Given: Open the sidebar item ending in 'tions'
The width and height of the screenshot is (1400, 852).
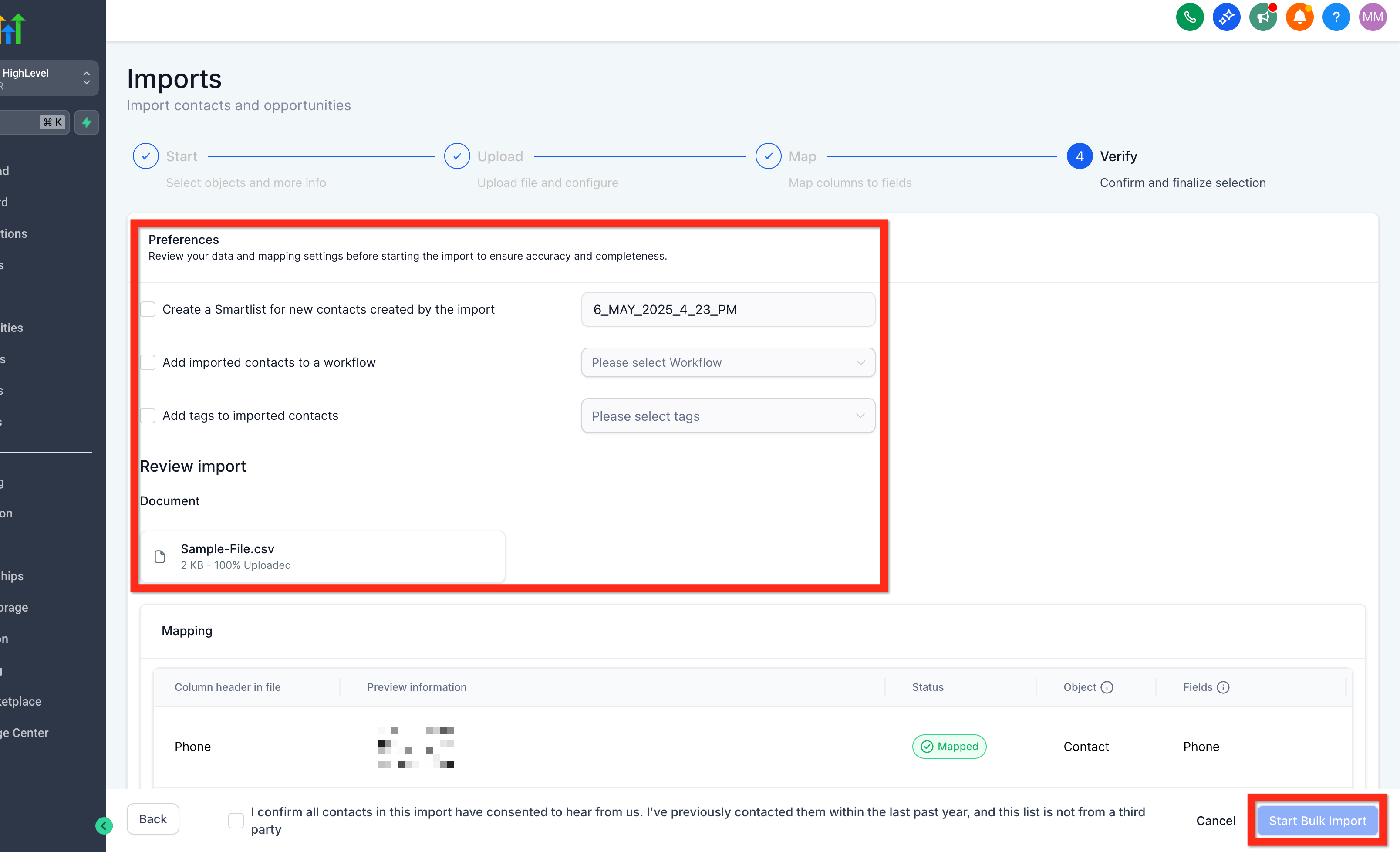Looking at the screenshot, I should pyautogui.click(x=13, y=233).
